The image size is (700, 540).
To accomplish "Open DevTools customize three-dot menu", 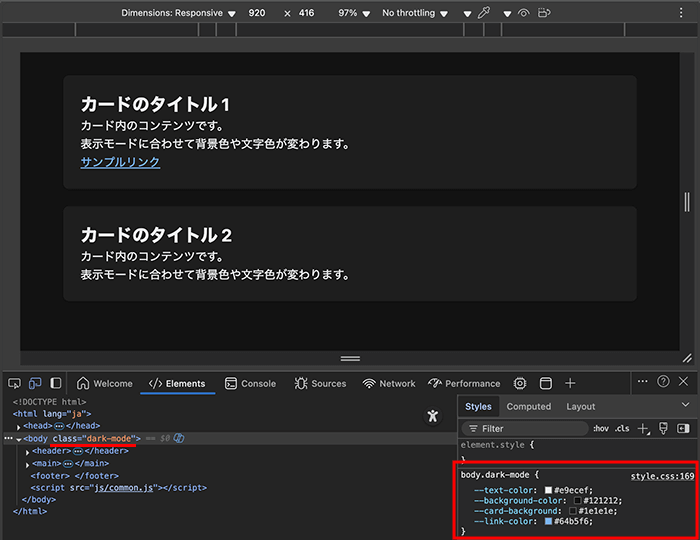I will click(x=642, y=381).
